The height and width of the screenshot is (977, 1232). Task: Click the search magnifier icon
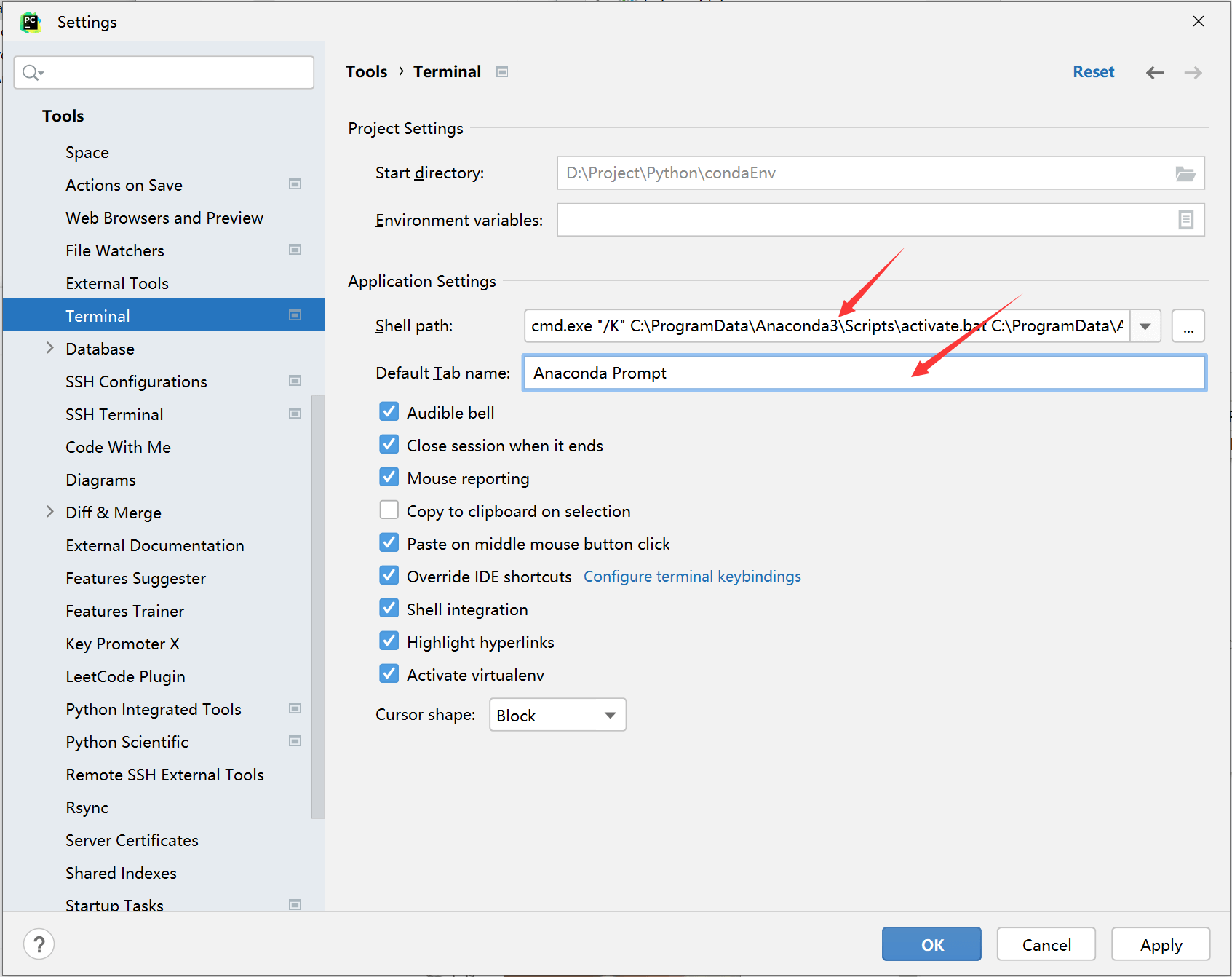tap(32, 72)
